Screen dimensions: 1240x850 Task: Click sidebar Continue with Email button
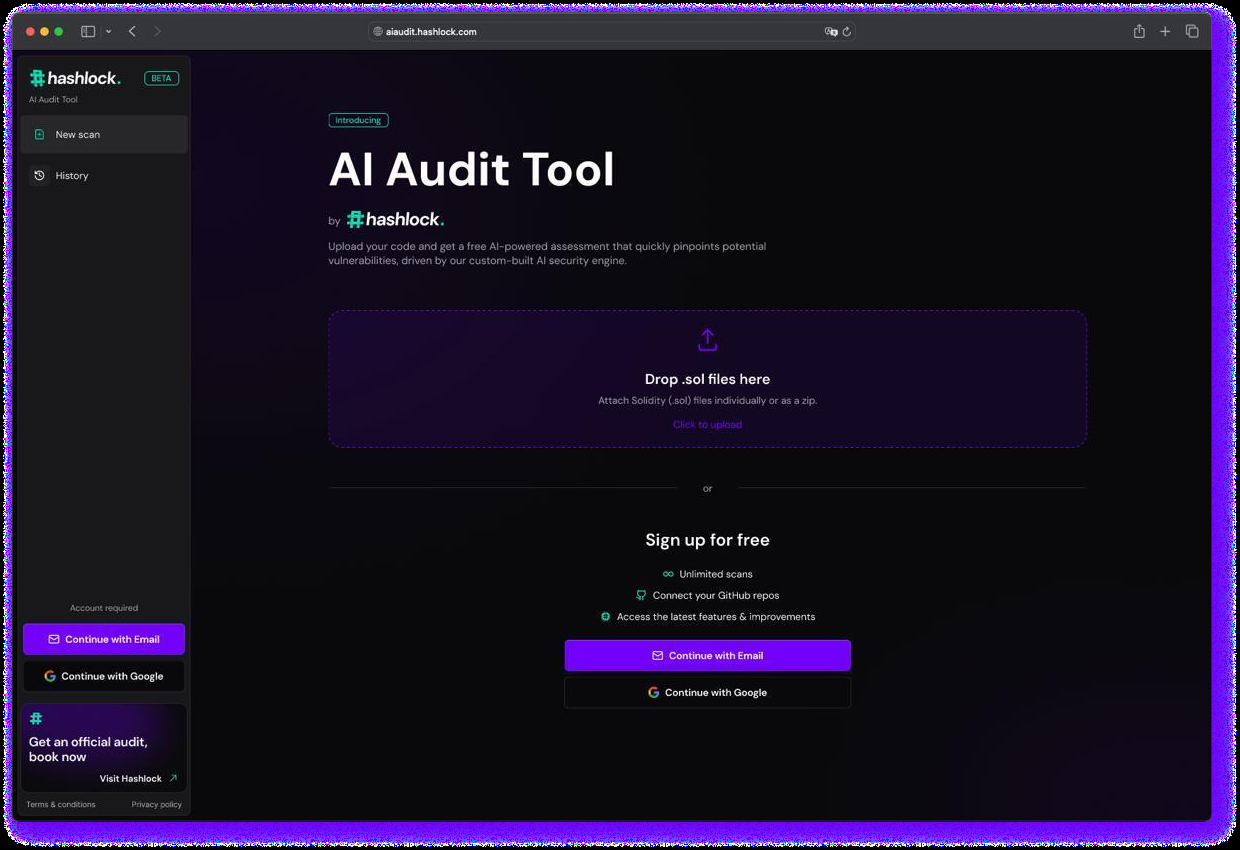click(104, 640)
